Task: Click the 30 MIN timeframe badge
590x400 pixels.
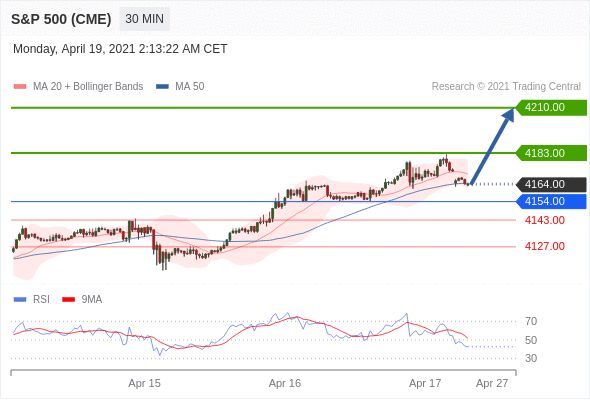Action: [x=144, y=18]
